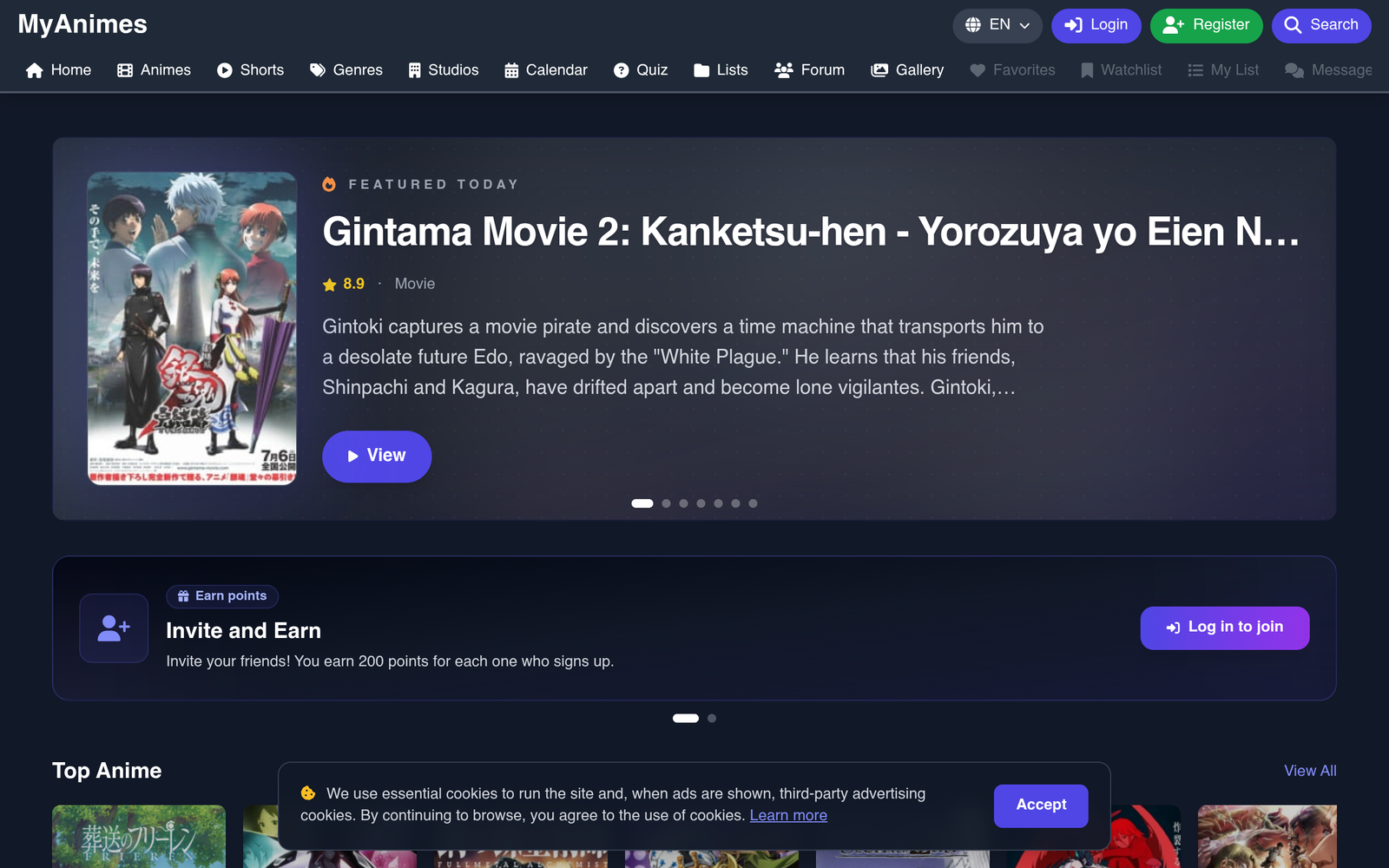Click the gift icon in Earn points

point(183,596)
